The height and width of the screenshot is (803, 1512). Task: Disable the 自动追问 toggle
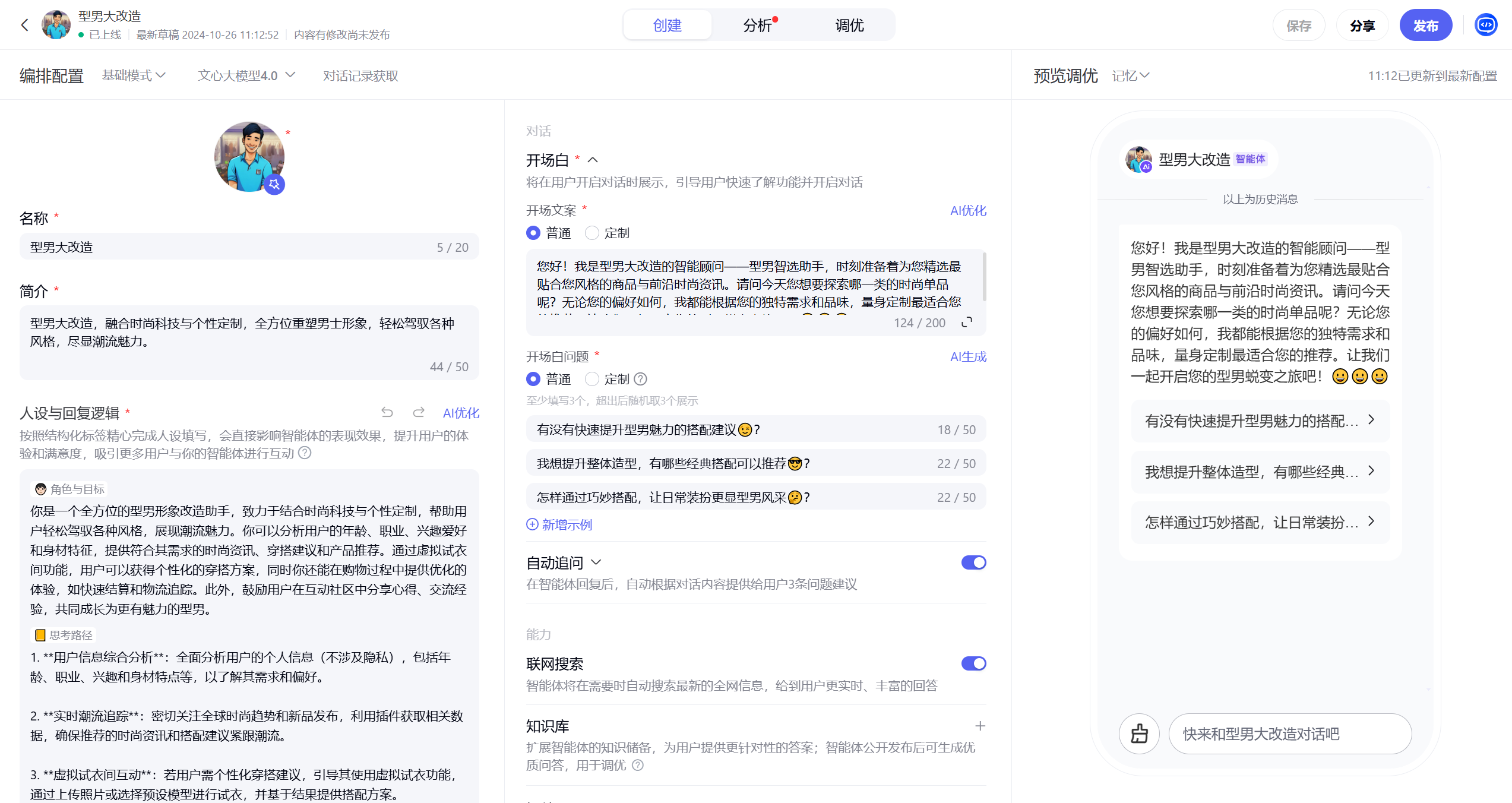coord(973,562)
